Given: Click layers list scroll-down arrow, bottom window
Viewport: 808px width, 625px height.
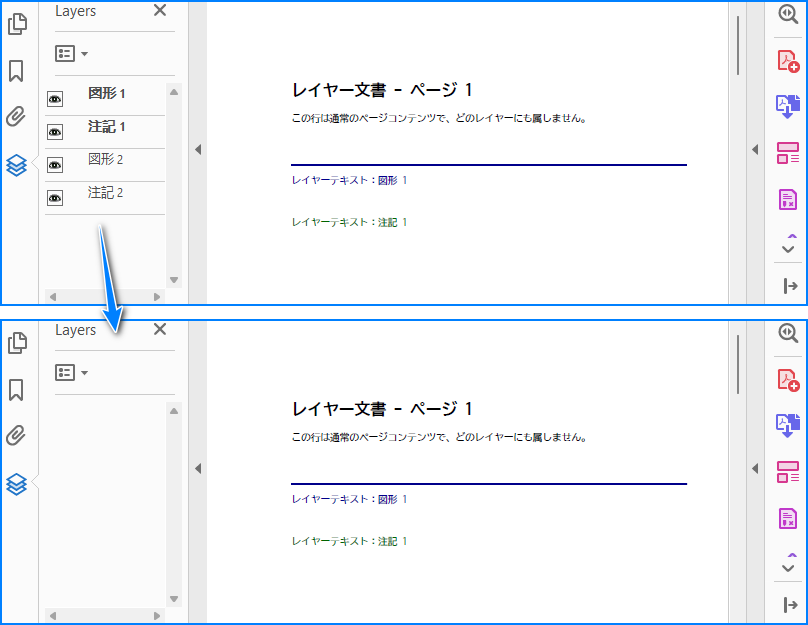Looking at the screenshot, I should [174, 599].
